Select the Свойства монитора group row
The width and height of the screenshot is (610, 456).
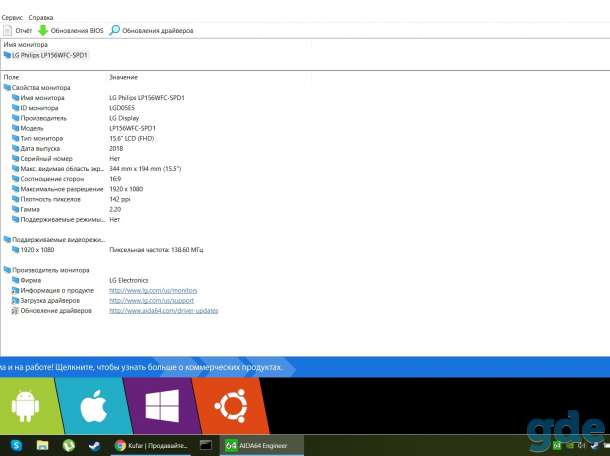tap(37, 88)
